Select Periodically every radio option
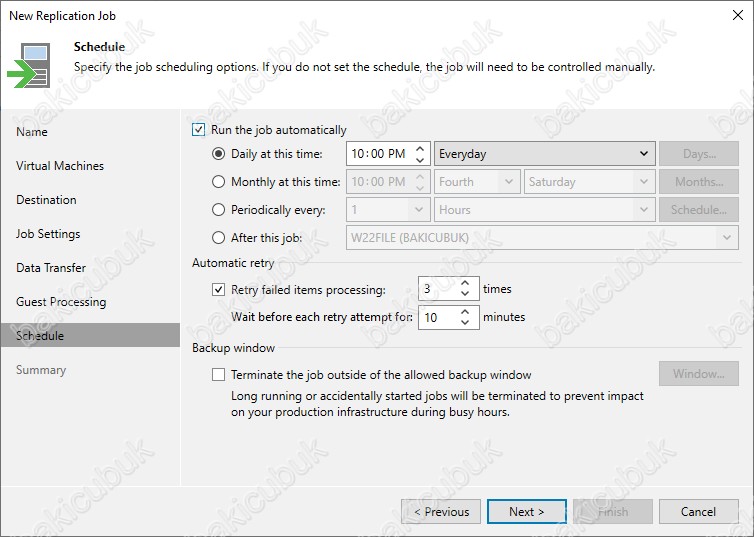 (x=218, y=210)
